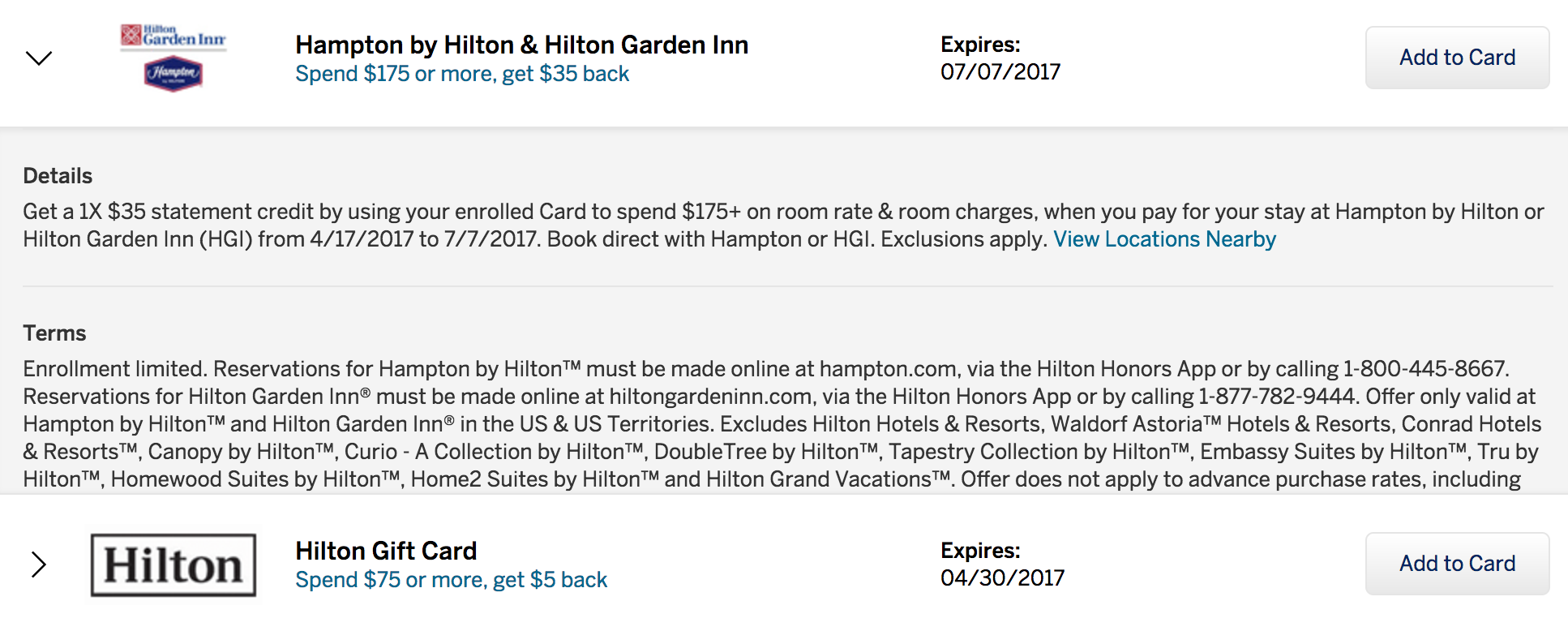The height and width of the screenshot is (631, 1568).
Task: Select 'Spend $75 or more, get $5 back' link
Action: 452,580
